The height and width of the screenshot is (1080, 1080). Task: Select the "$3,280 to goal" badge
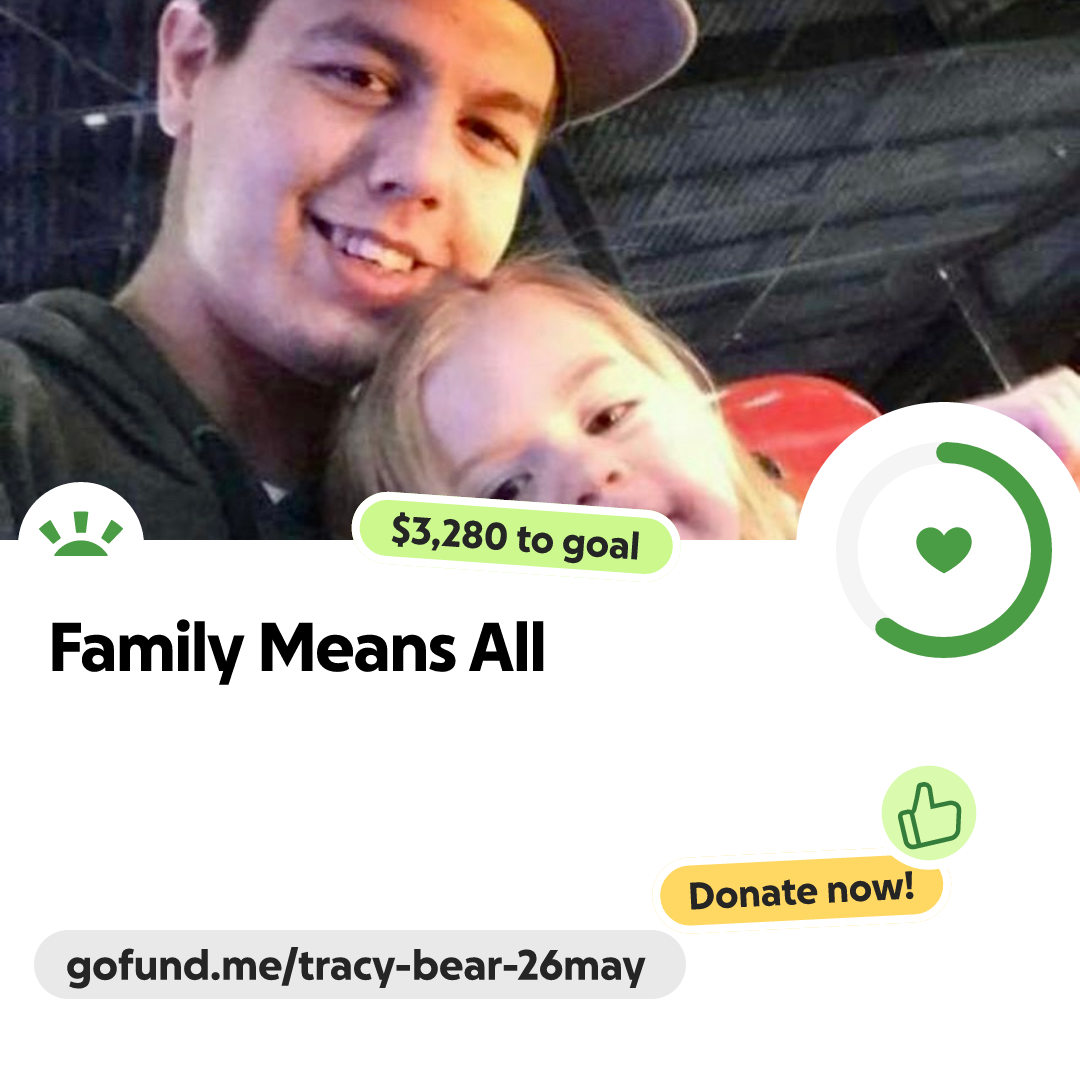(515, 537)
